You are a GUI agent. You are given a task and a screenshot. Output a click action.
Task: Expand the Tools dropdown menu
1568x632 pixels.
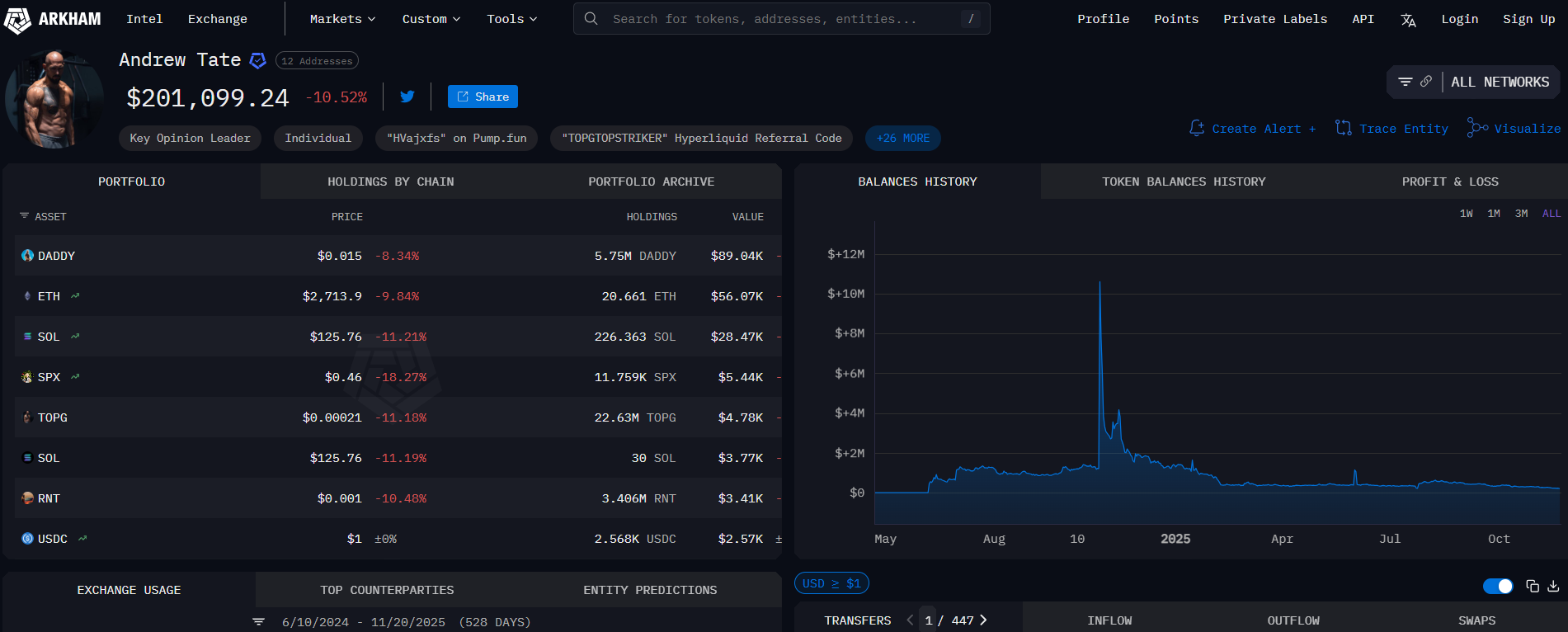[511, 19]
